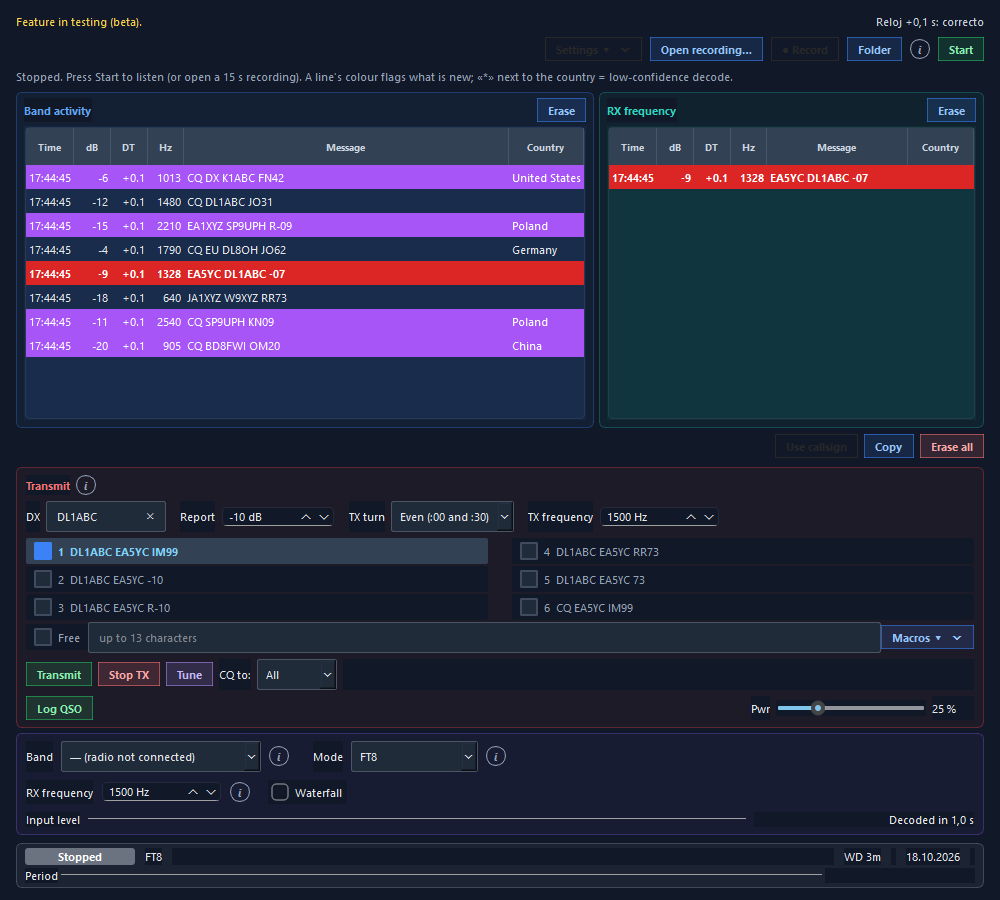Click the Erase all button
Viewport: 1000px width, 900px height.
952,446
